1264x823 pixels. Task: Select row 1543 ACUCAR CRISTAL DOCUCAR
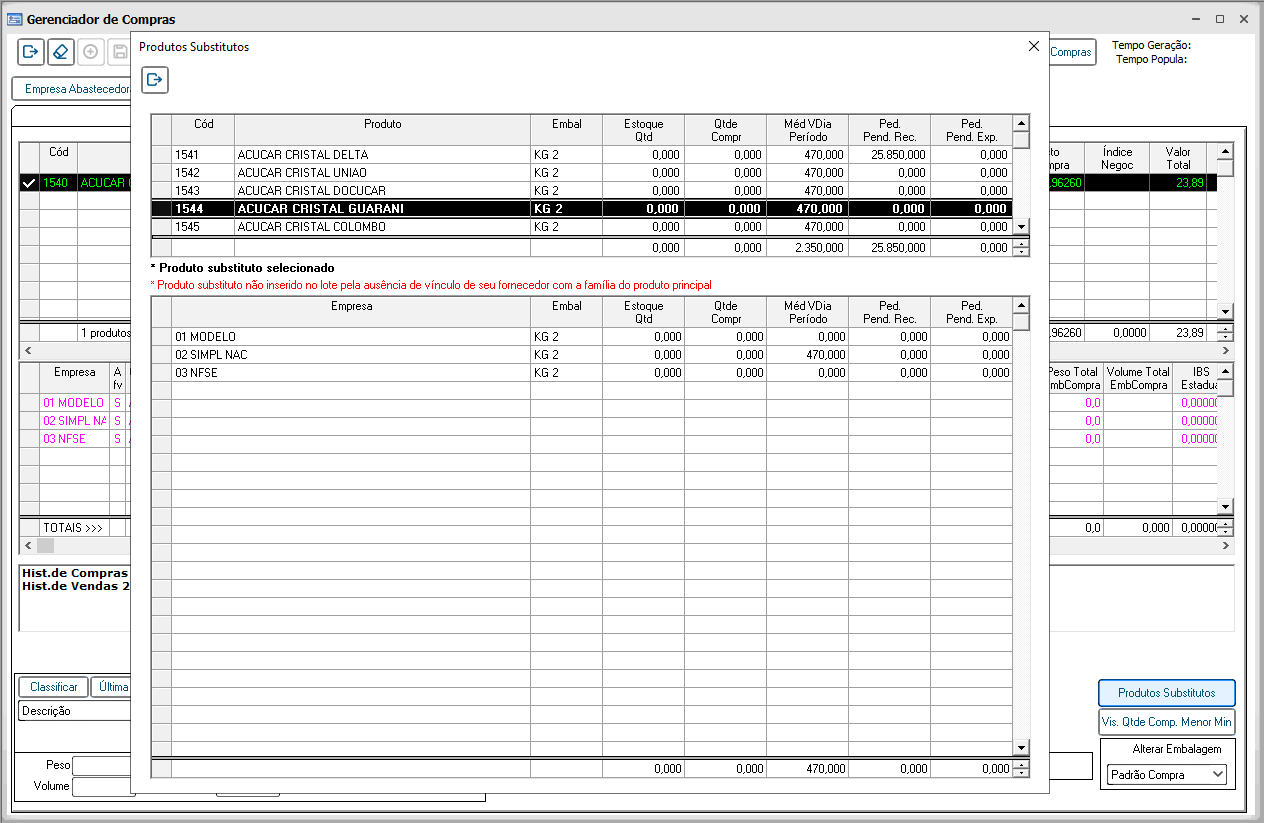coord(581,191)
